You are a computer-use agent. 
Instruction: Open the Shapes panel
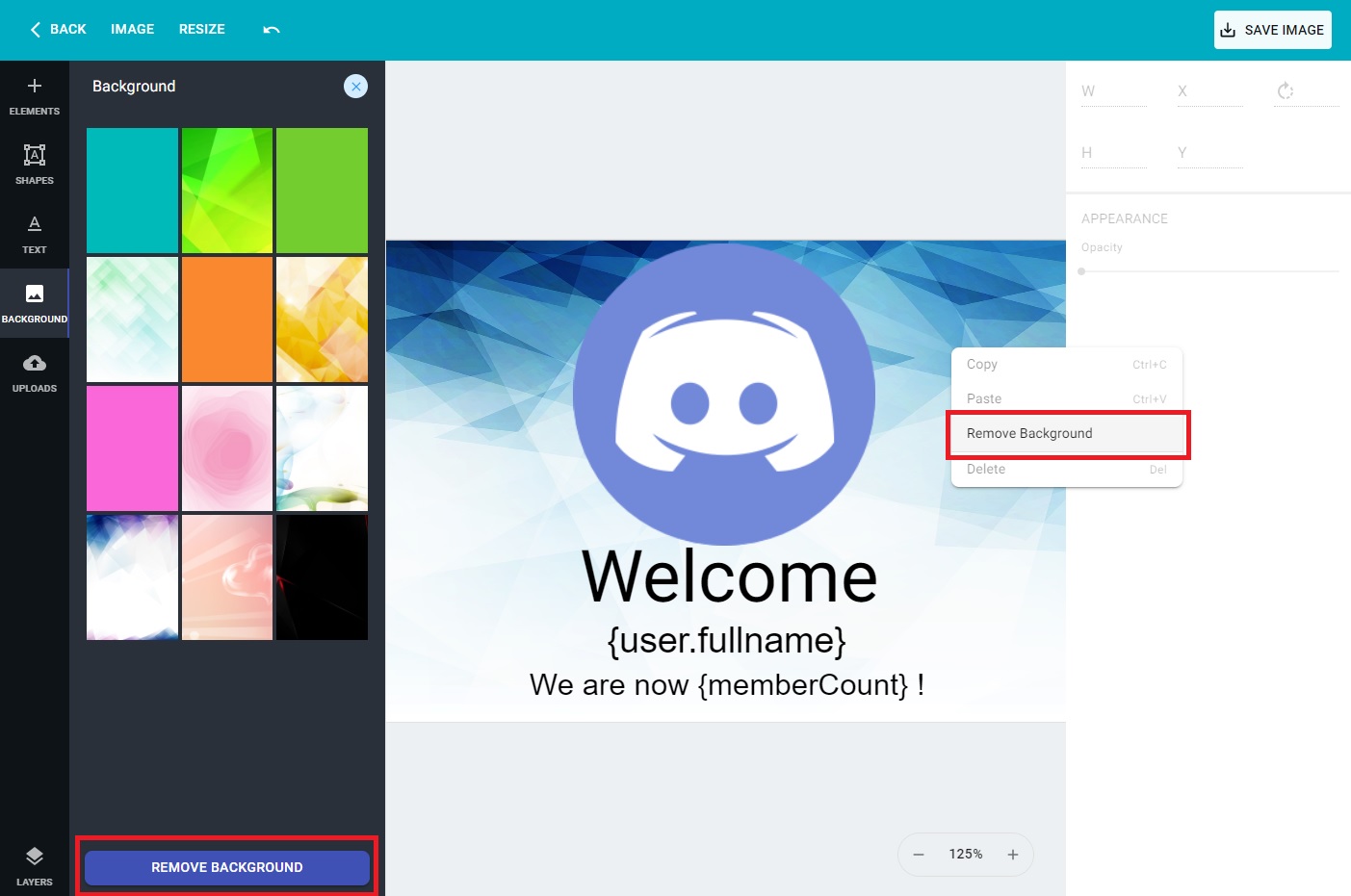(x=35, y=166)
